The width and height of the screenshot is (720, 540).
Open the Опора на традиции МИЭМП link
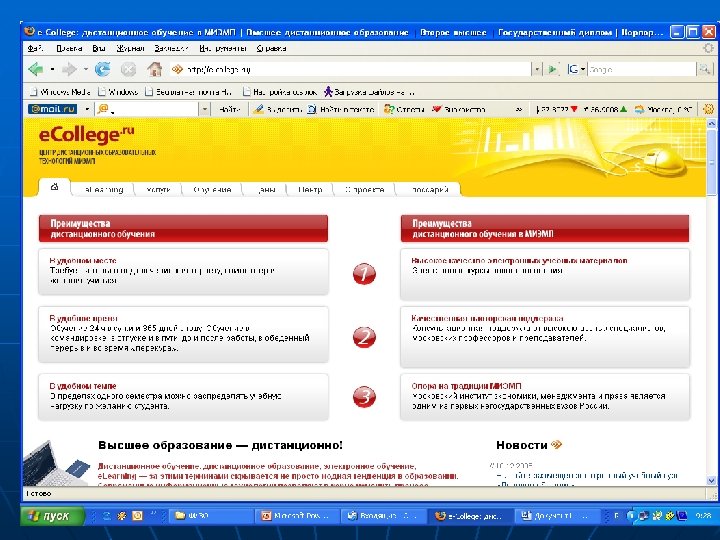[x=467, y=386]
